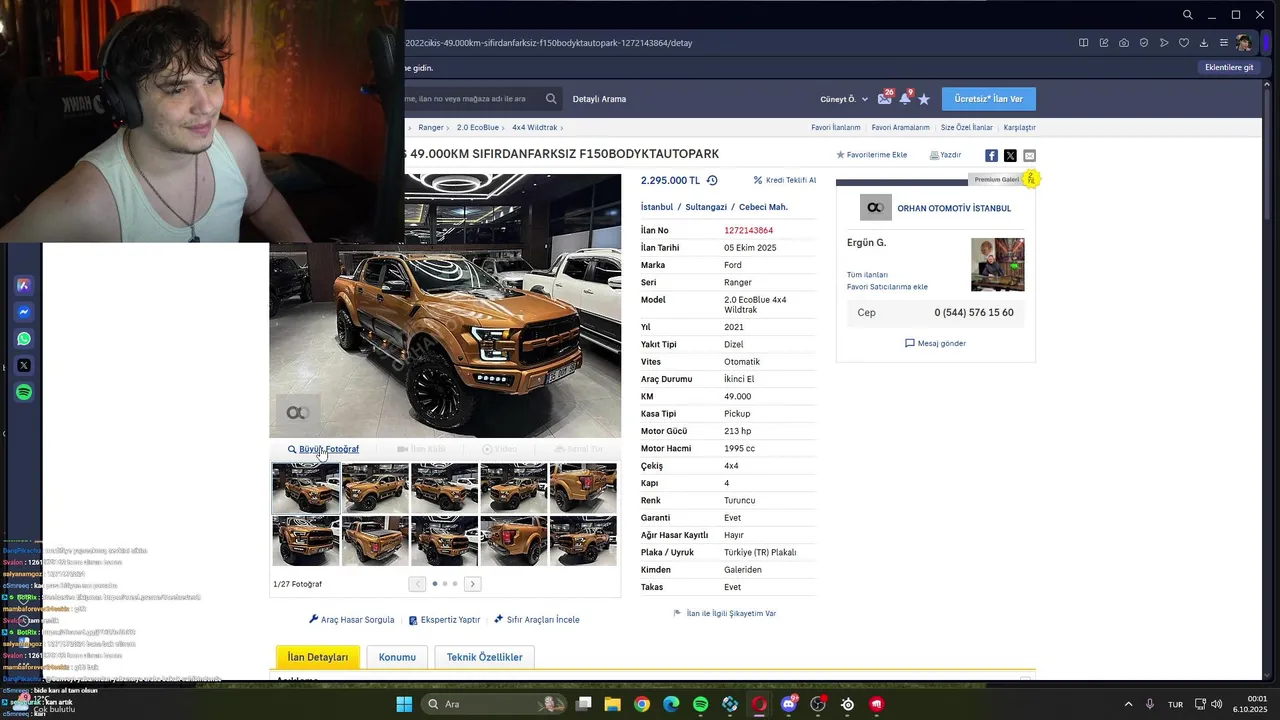Screen dimensions: 1280x720
Task: Click Ücretsiz İlan Ver button
Action: [989, 99]
